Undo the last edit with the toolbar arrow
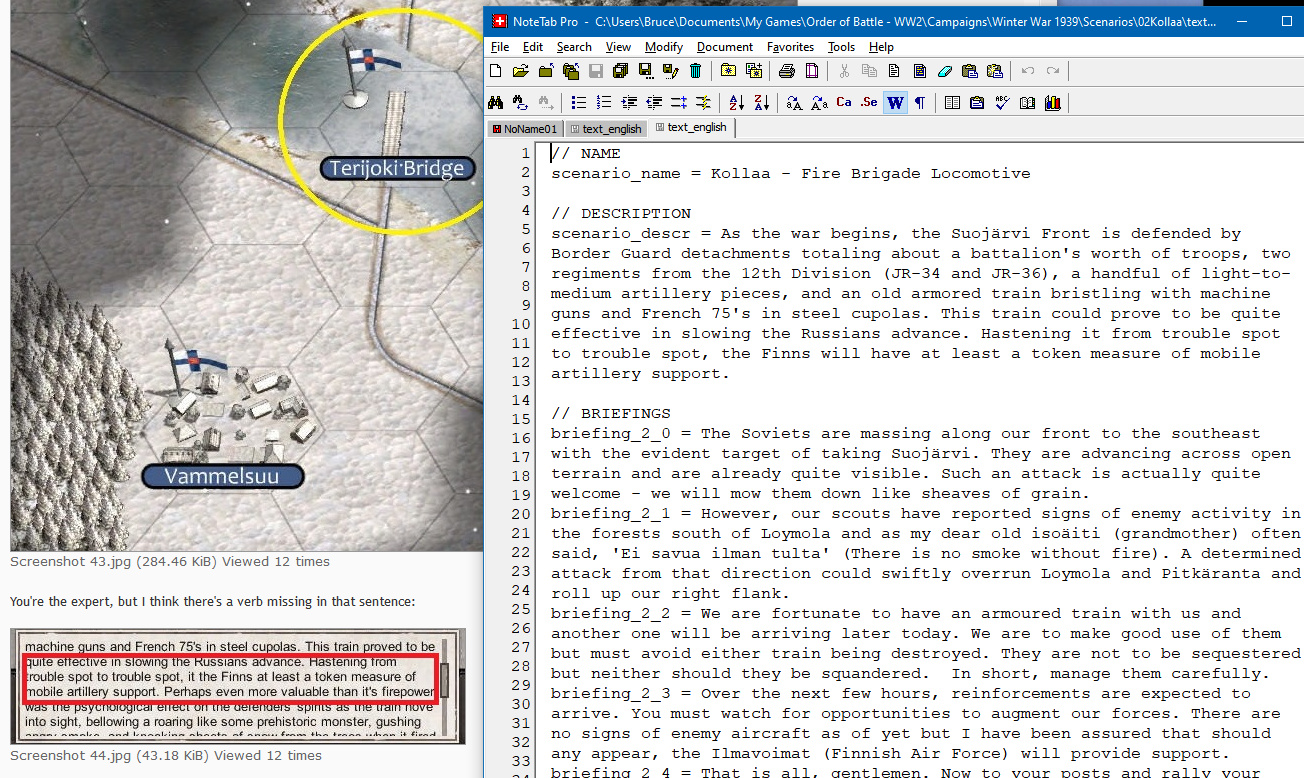The width and height of the screenshot is (1304, 778). click(1028, 71)
